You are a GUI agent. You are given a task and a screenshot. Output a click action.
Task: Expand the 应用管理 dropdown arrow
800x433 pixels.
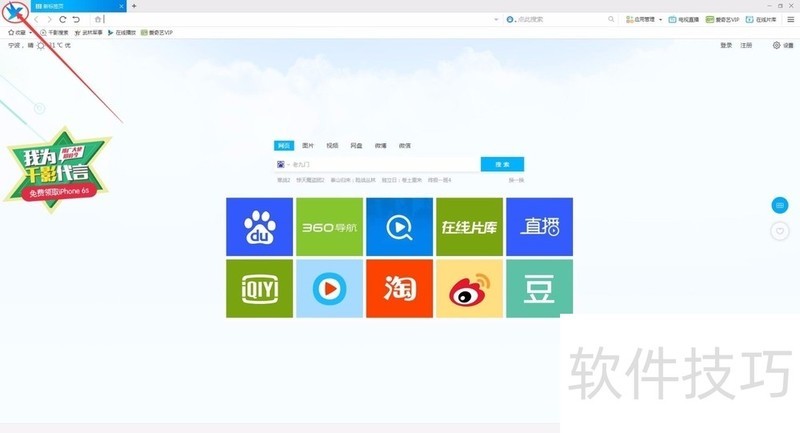660,19
